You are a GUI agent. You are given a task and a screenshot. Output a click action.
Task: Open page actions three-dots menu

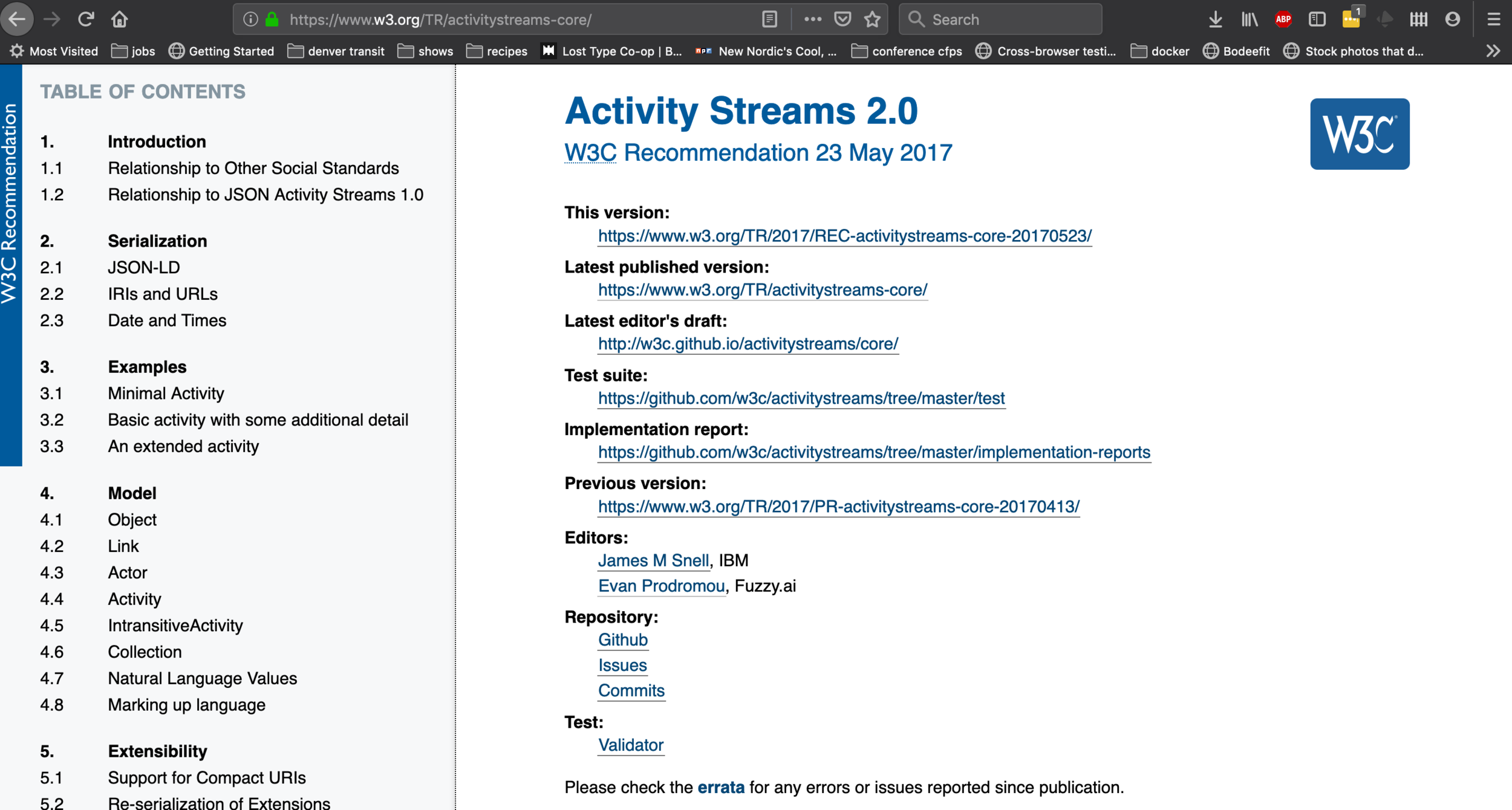click(x=813, y=19)
